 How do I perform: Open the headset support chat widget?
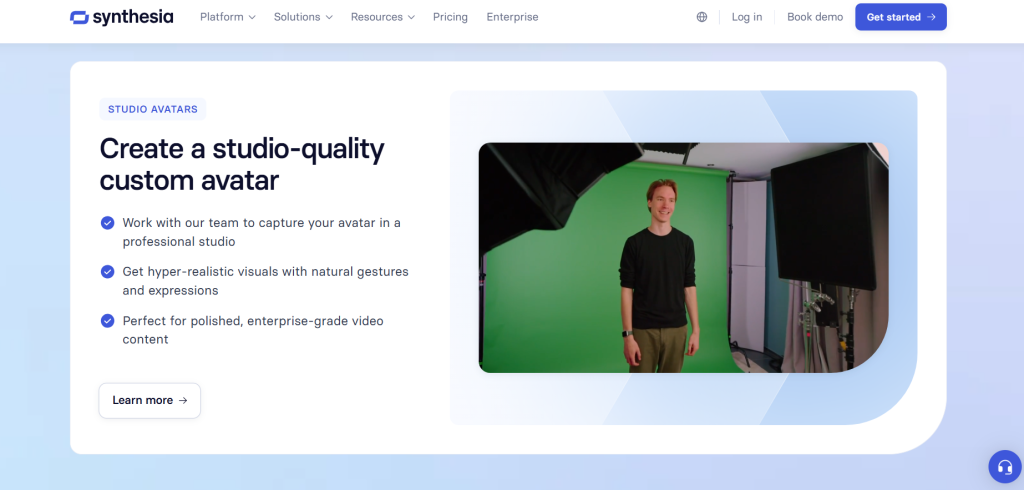click(x=1003, y=466)
